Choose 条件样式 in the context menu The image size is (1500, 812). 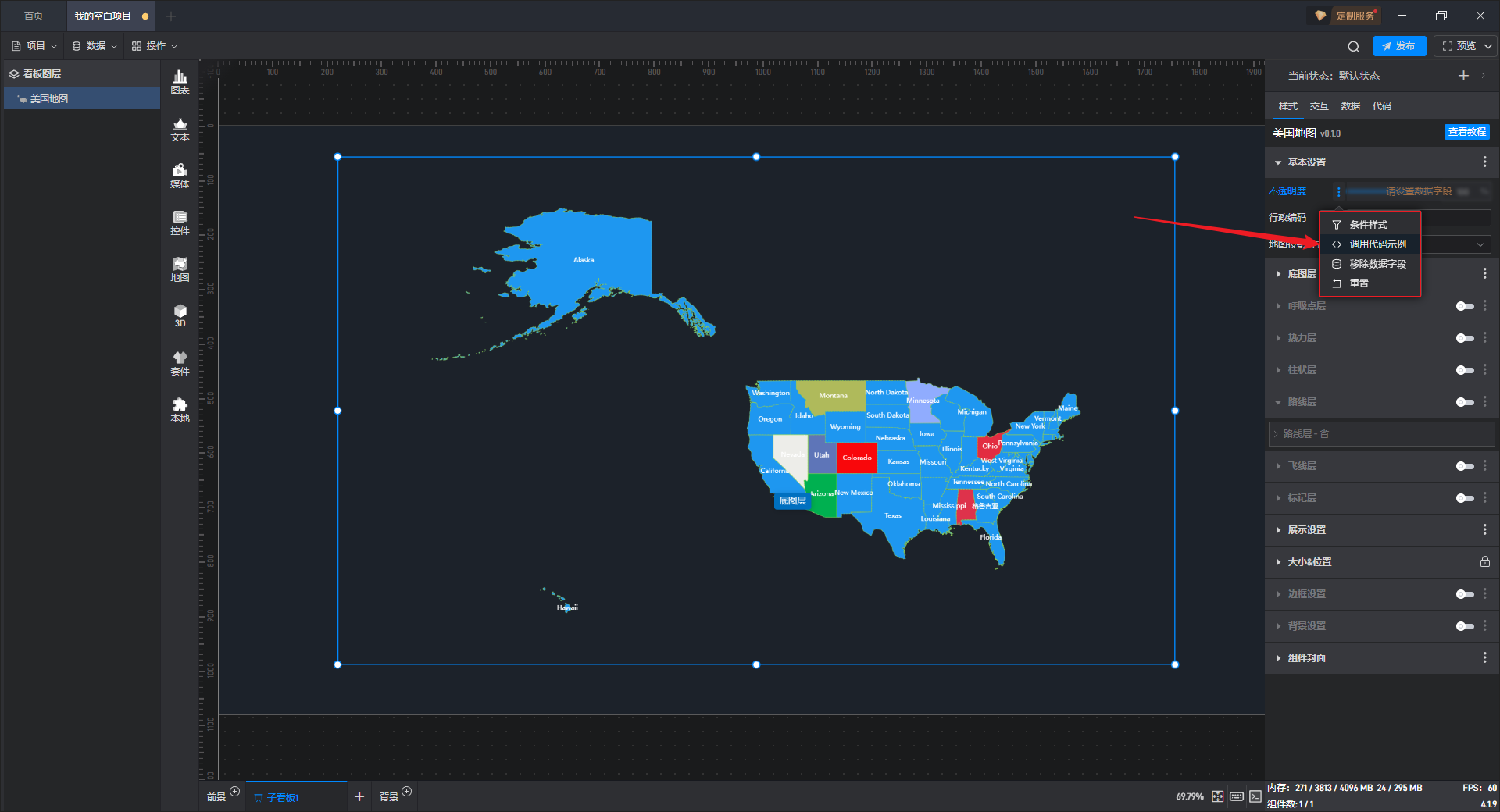point(1368,225)
